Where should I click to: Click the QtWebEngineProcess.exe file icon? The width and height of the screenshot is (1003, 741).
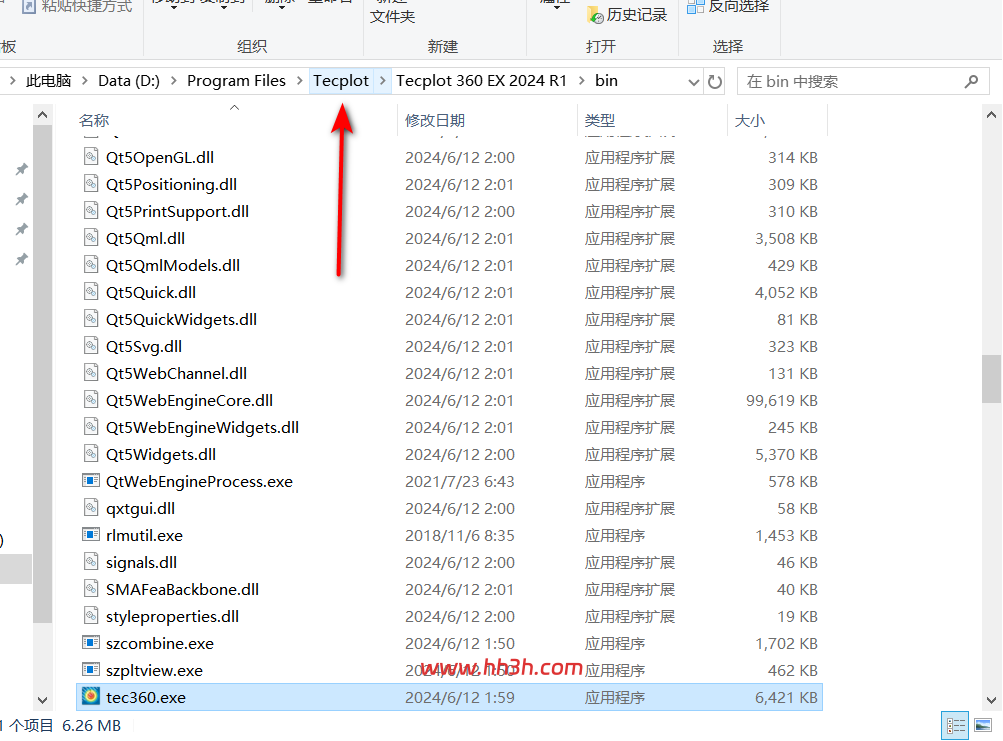coord(91,481)
